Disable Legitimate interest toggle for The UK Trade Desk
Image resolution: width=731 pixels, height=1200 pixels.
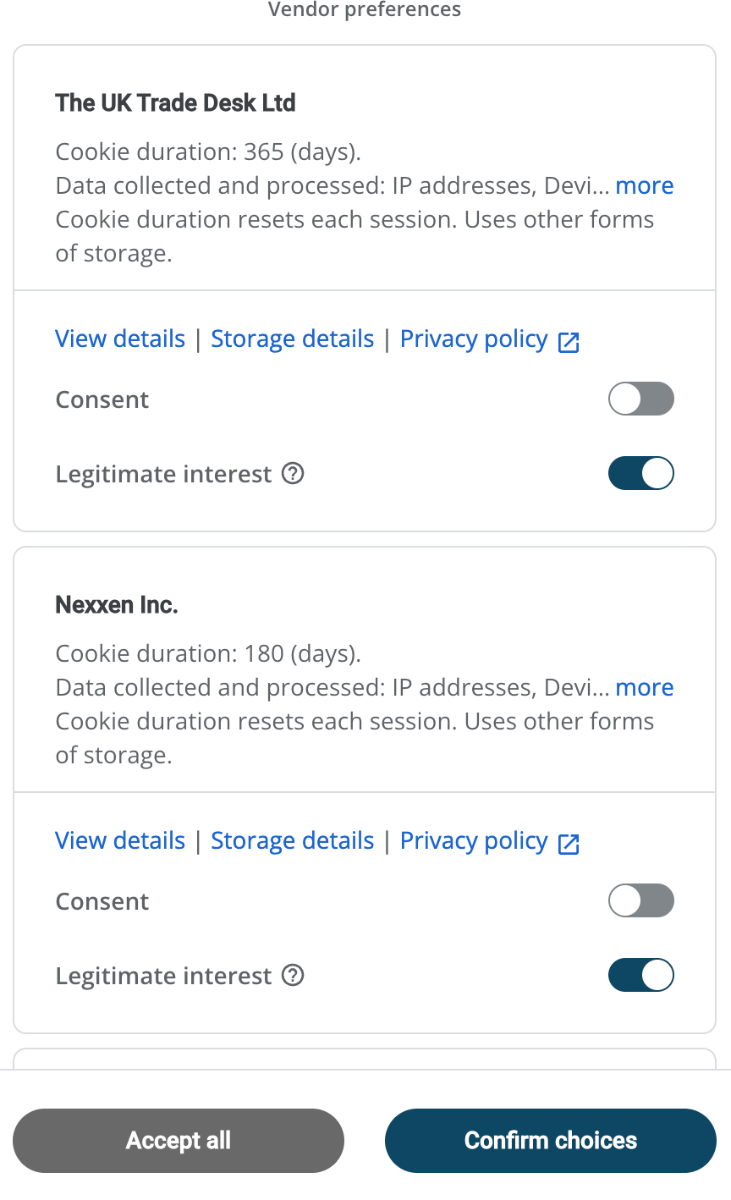click(x=641, y=474)
